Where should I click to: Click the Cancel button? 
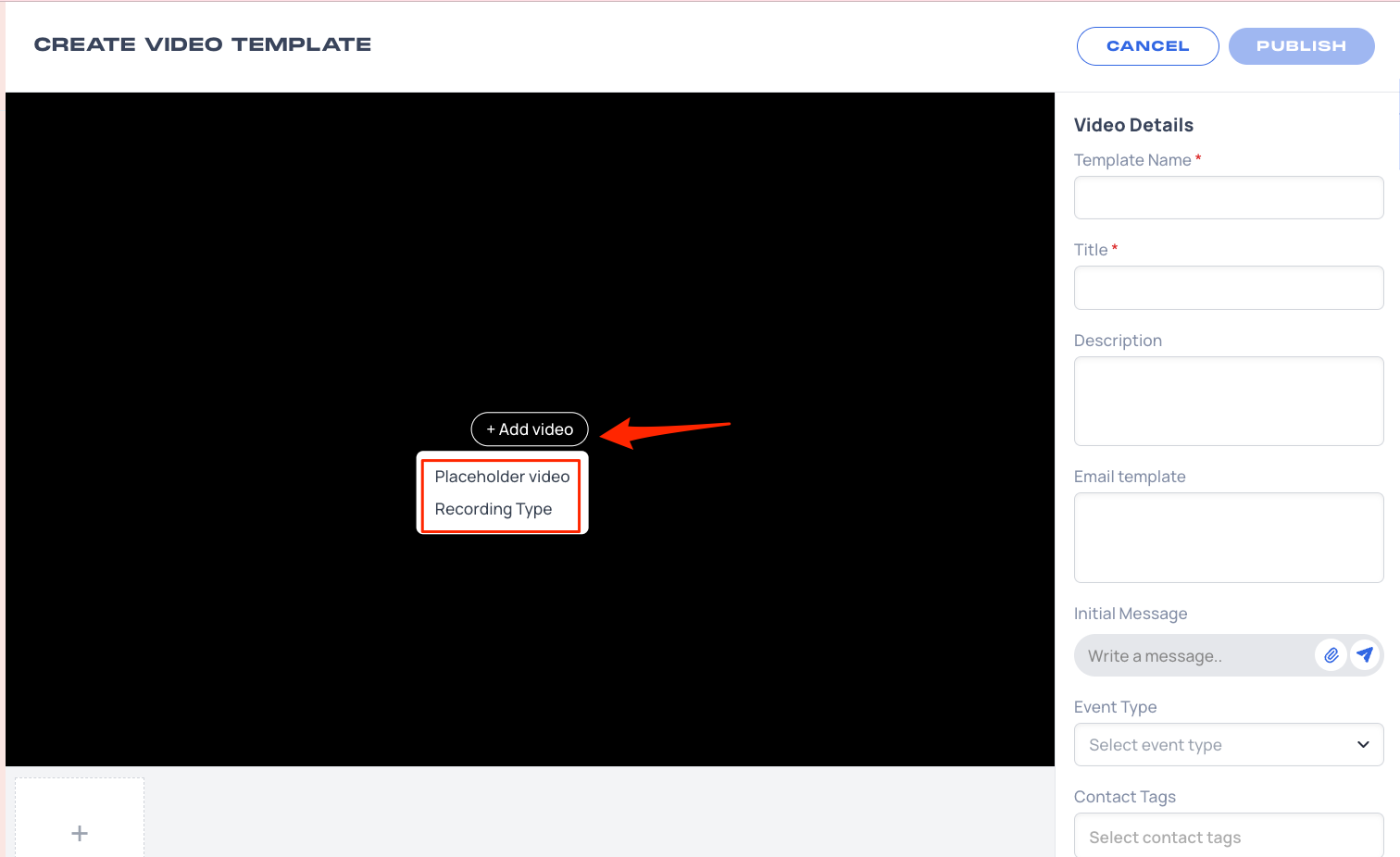coord(1147,46)
